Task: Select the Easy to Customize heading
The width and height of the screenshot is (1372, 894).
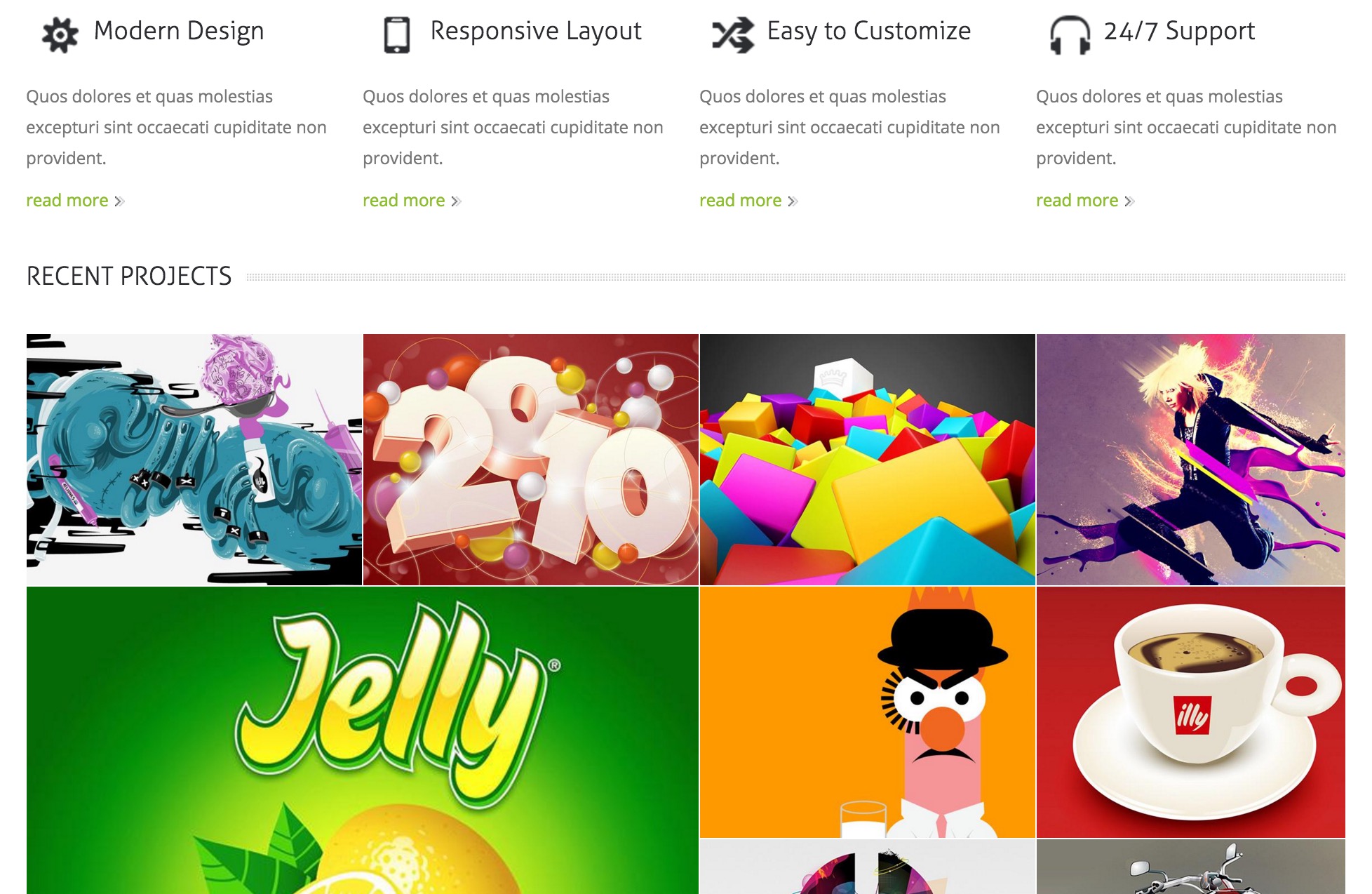Action: [x=869, y=31]
